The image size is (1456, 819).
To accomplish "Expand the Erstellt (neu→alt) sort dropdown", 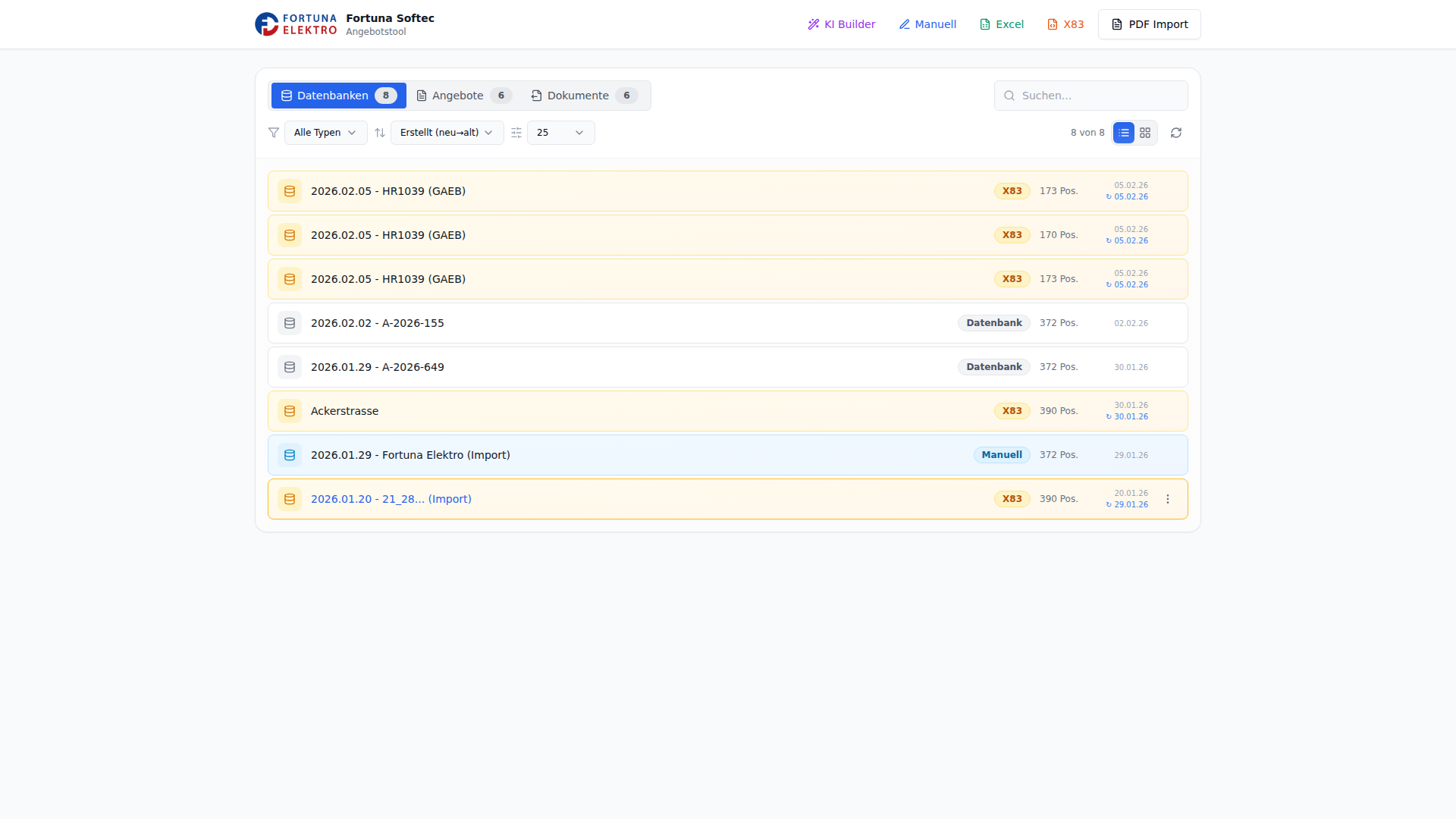I will pyautogui.click(x=447, y=133).
